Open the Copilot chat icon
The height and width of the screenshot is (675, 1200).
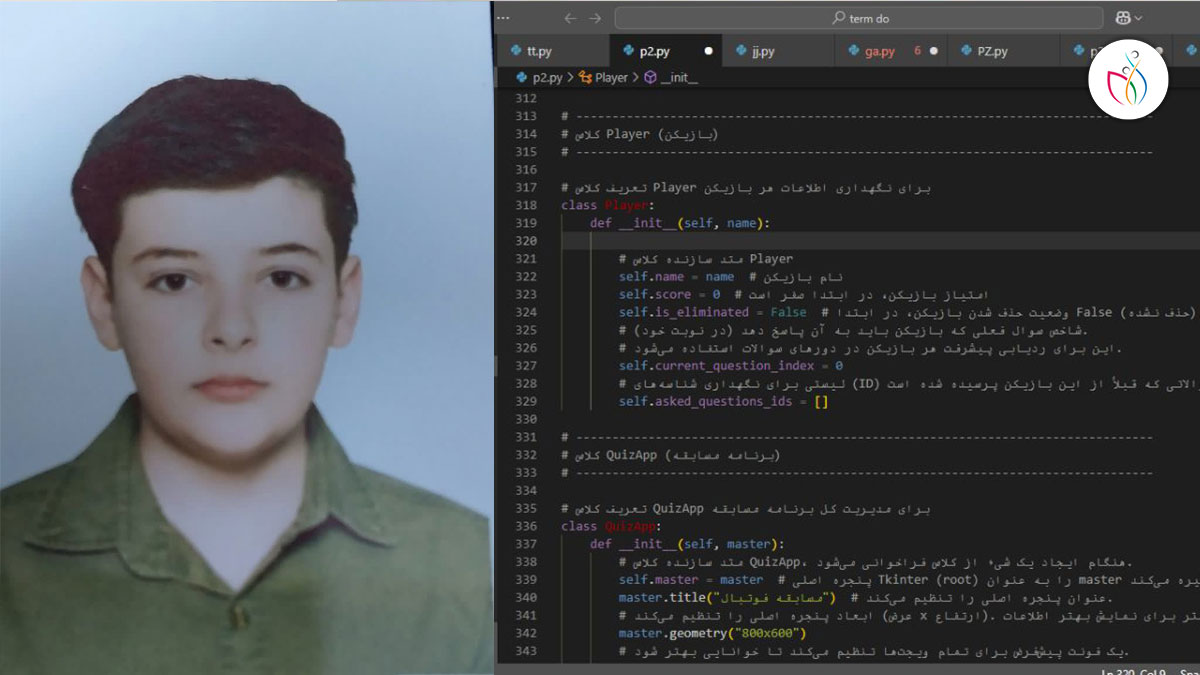(1124, 18)
